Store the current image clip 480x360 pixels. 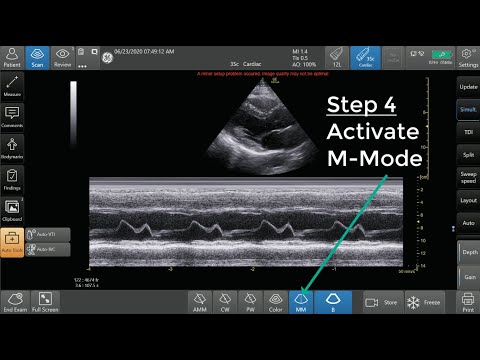(x=382, y=302)
